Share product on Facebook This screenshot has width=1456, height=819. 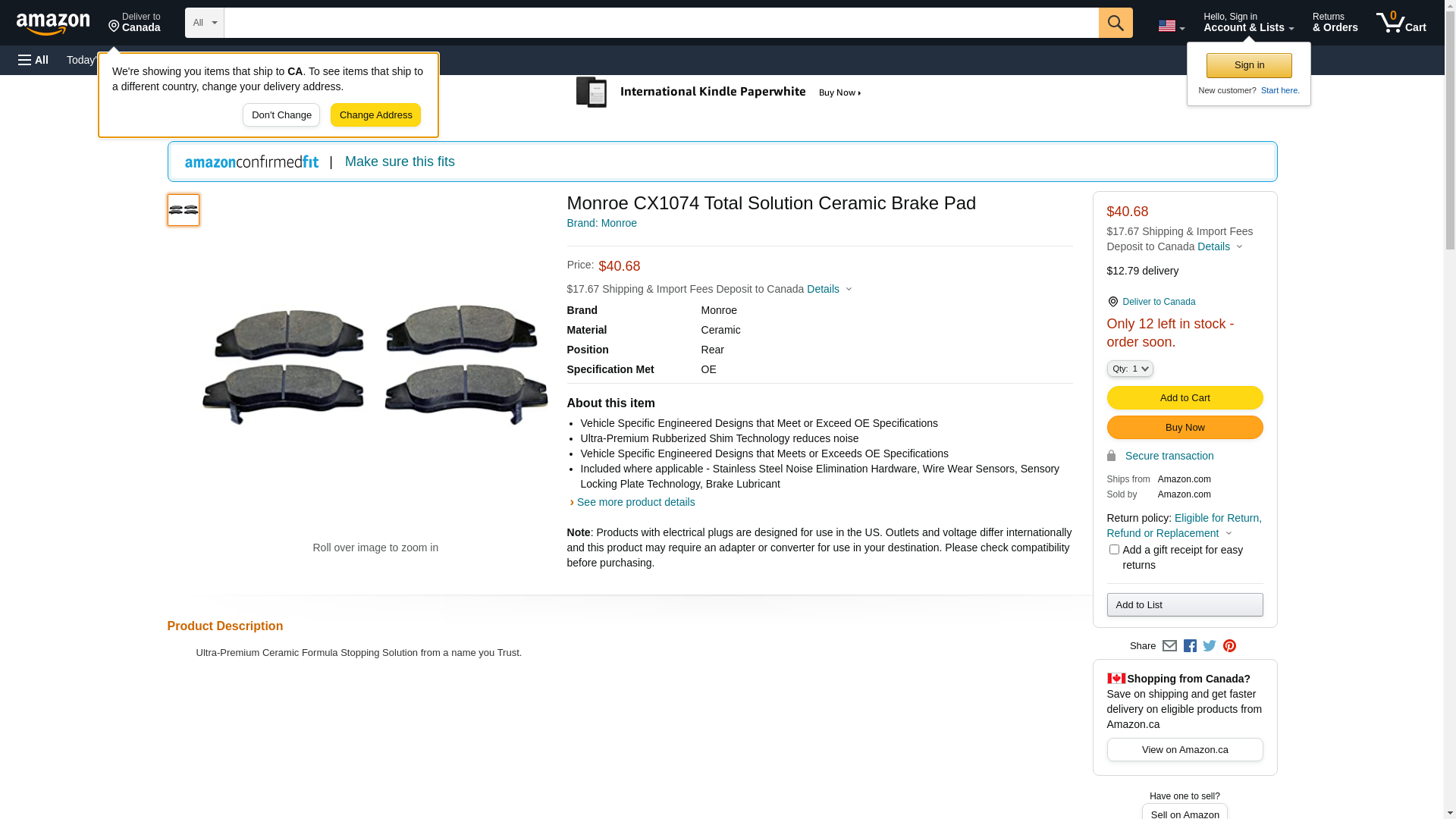pos(1190,646)
